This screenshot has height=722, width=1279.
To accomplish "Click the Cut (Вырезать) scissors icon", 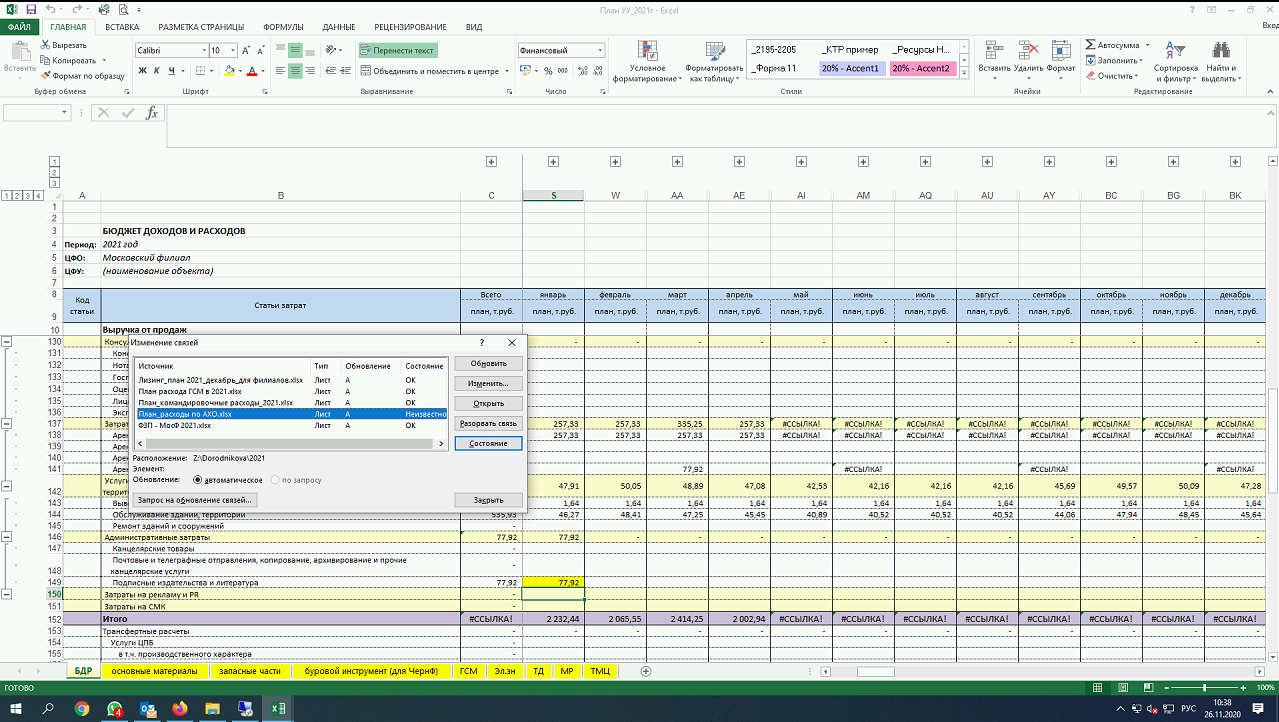I will tap(46, 45).
